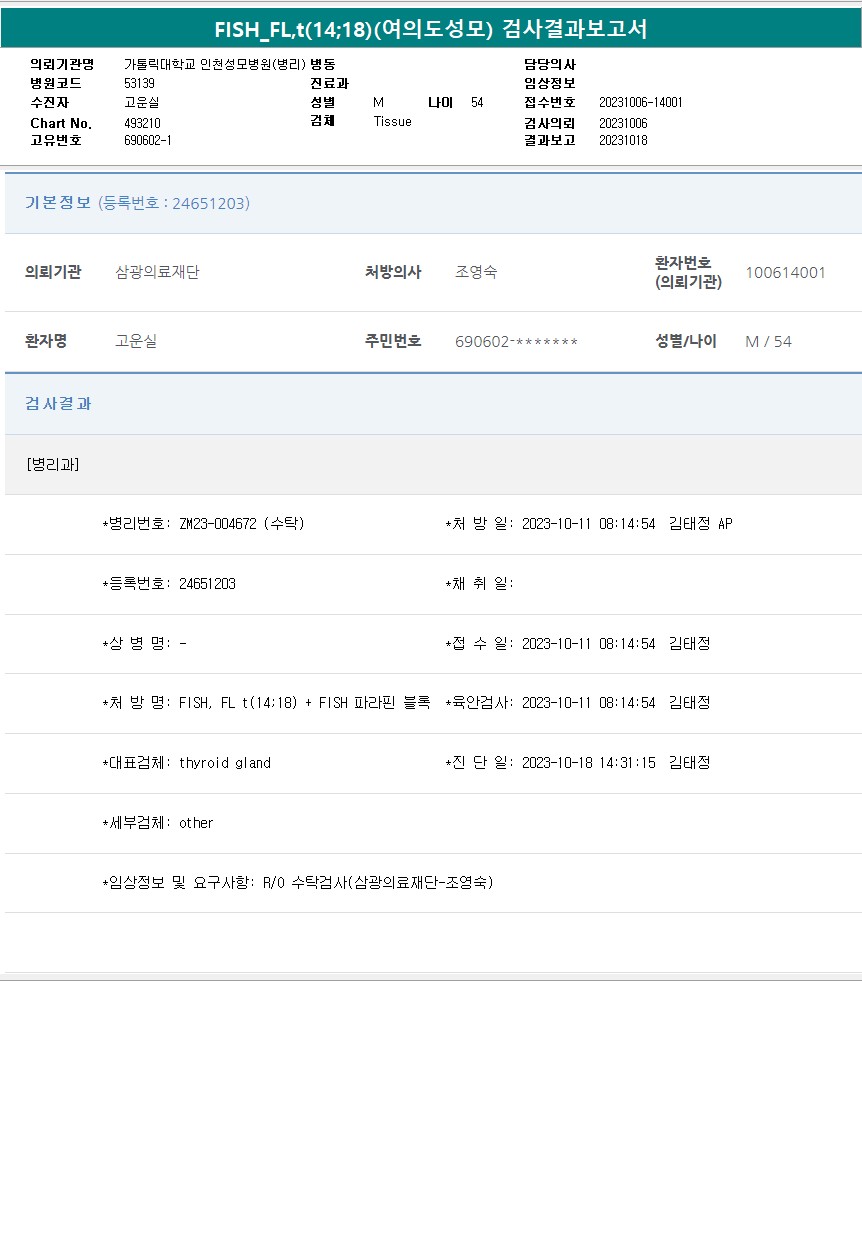Click referring institution 삼광의료재단

[x=157, y=272]
